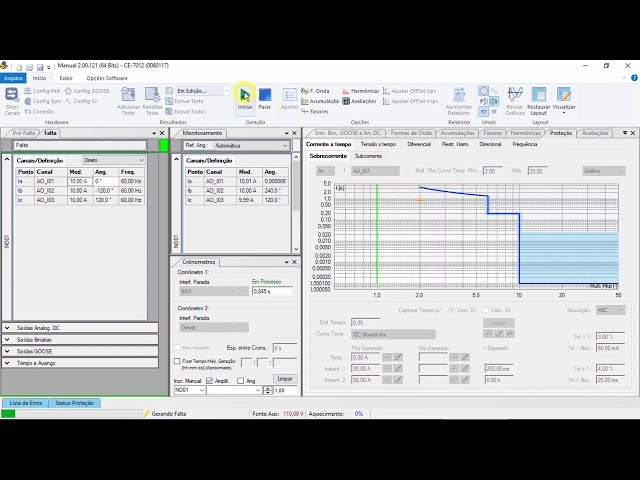Open the Ajustes settings icon
The image size is (640, 480).
pos(289,95)
